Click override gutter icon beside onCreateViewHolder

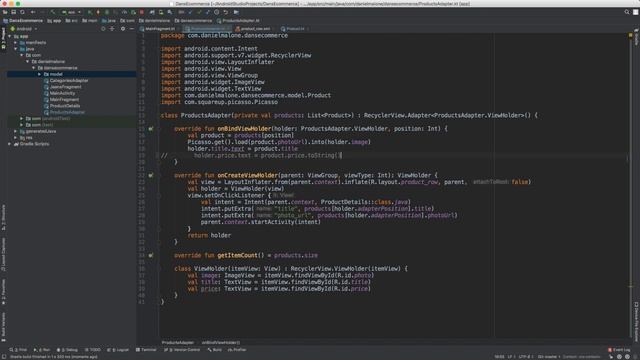(x=151, y=176)
